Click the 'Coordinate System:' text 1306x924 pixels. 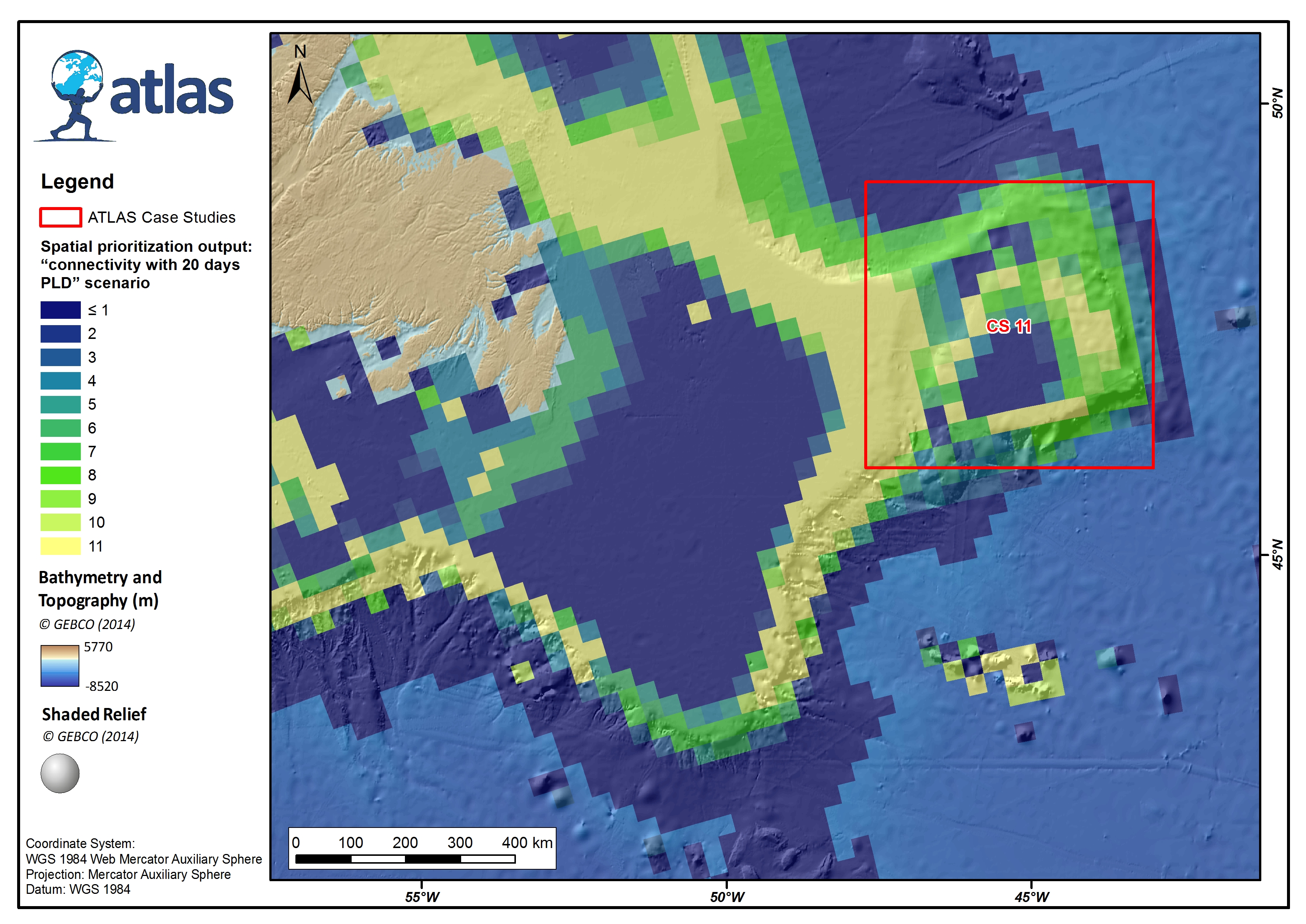(80, 843)
